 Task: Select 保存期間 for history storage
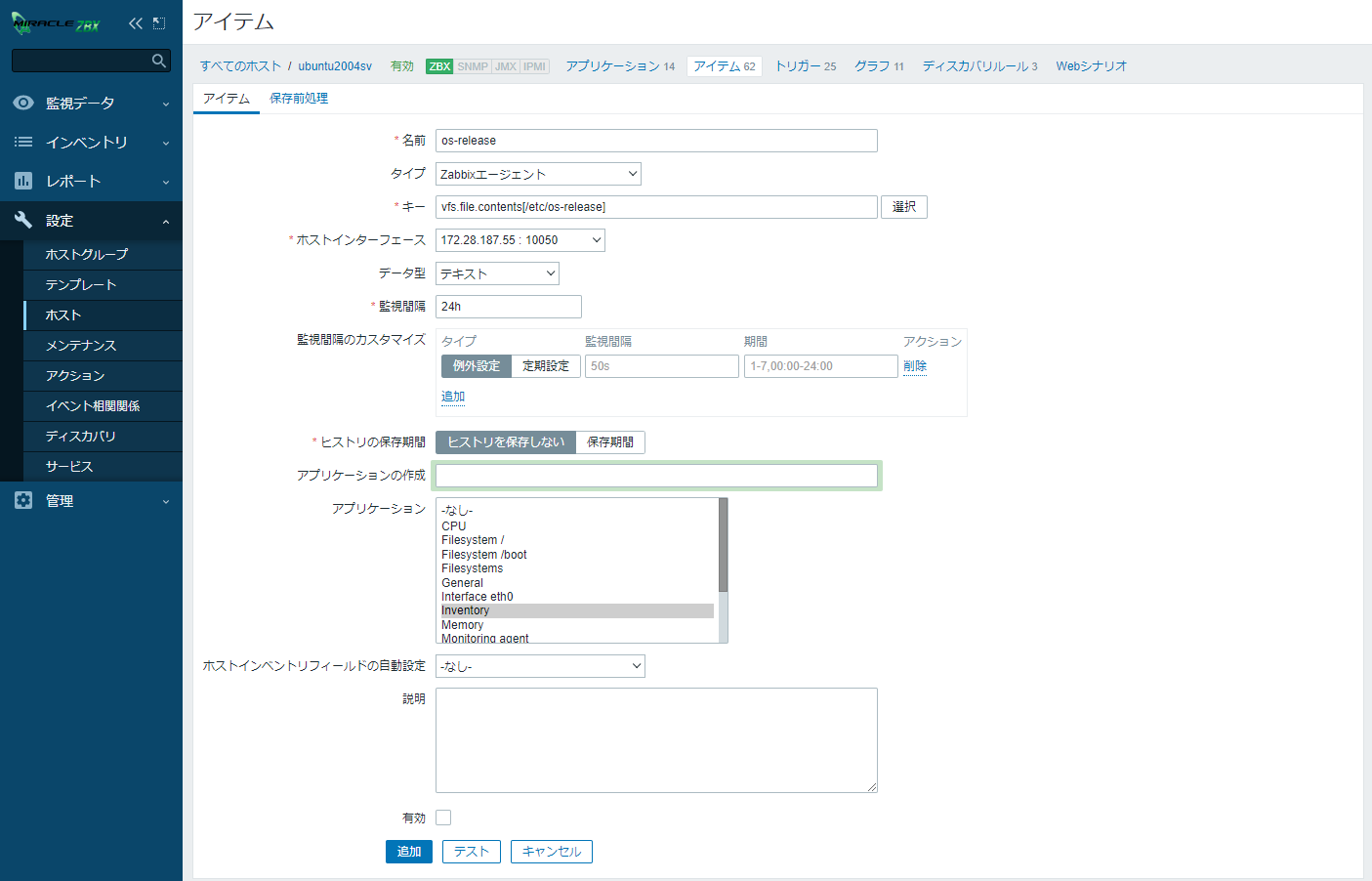coord(609,442)
